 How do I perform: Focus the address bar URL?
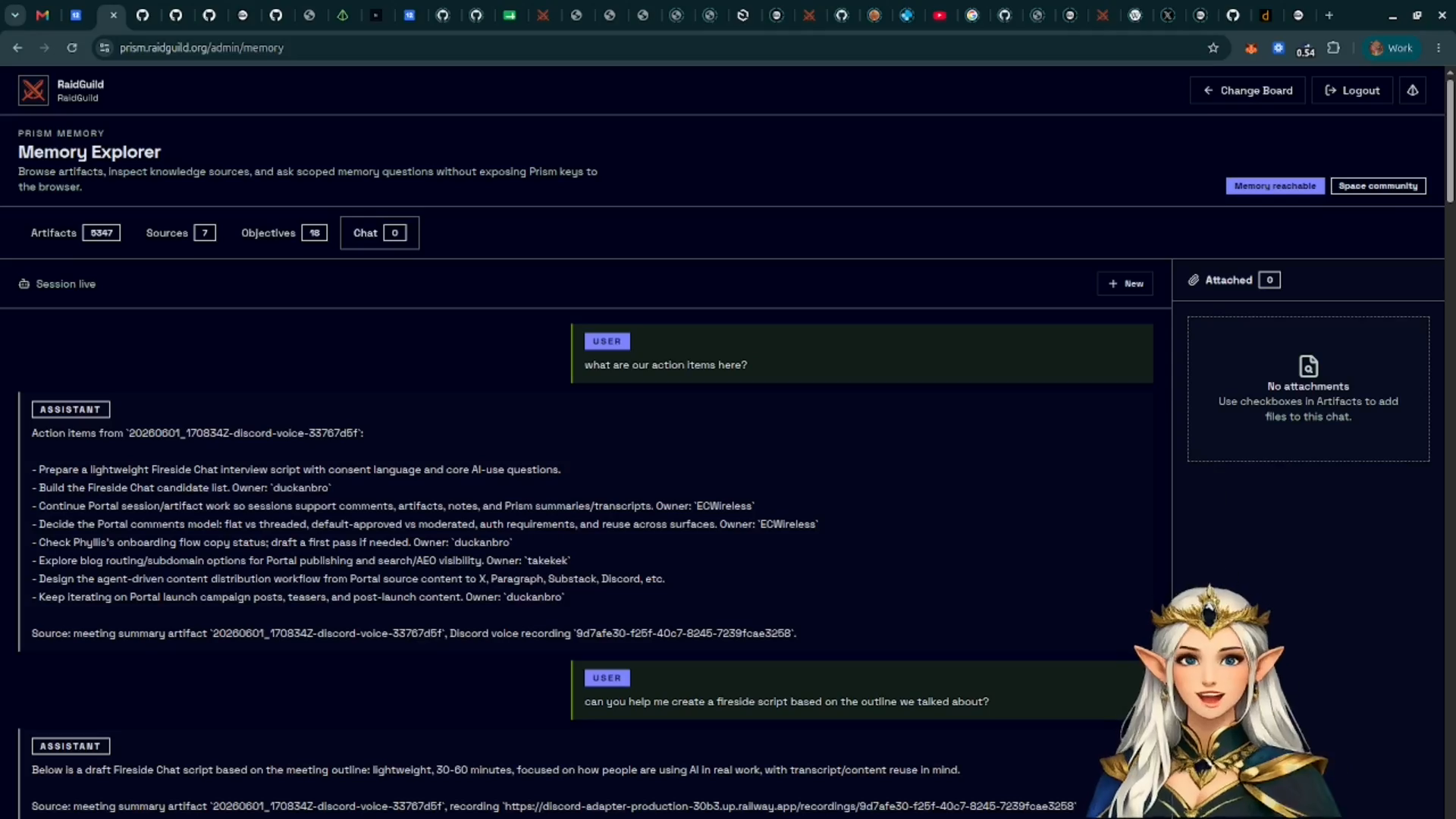(201, 48)
